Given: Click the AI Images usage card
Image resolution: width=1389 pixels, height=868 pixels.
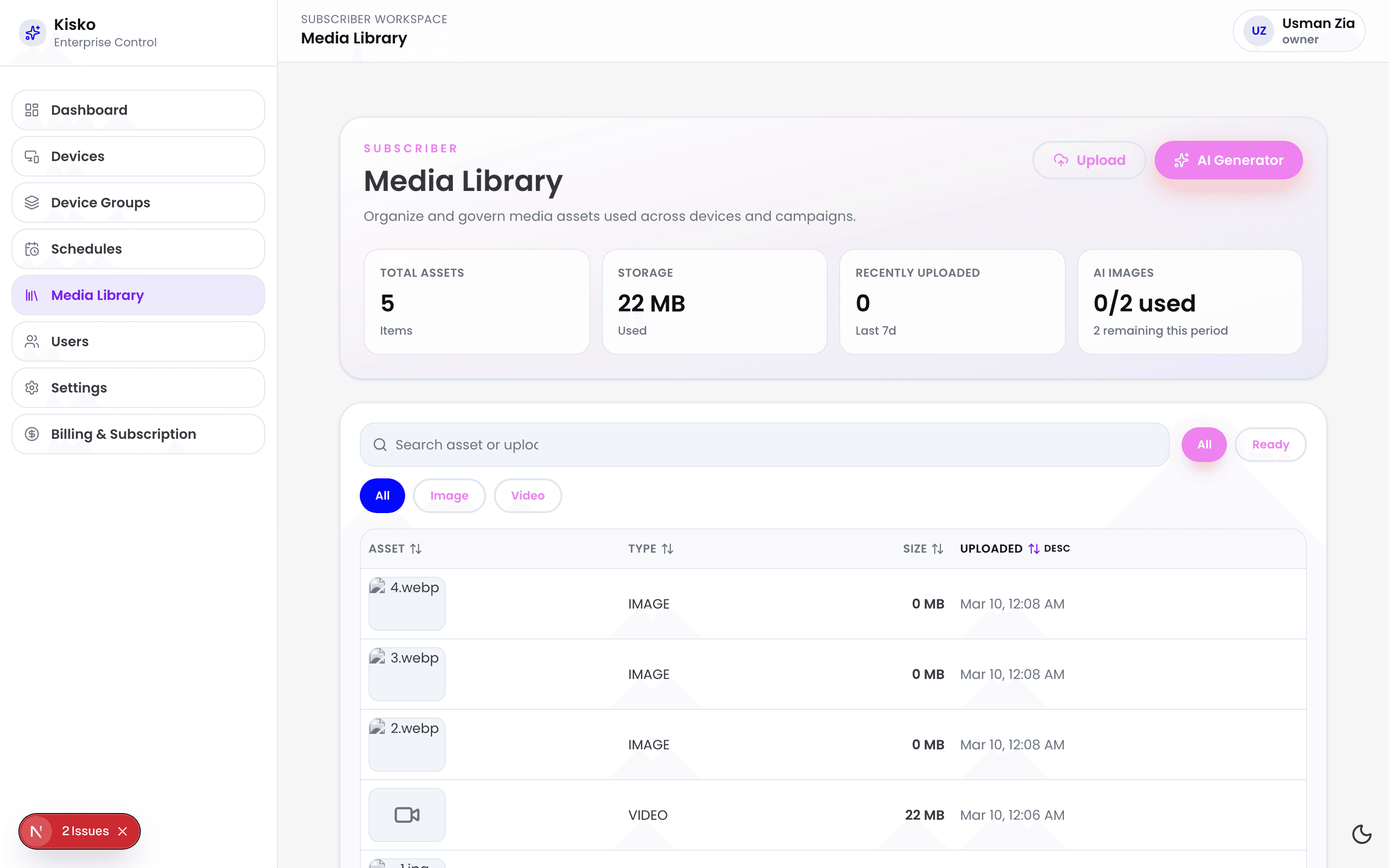Looking at the screenshot, I should (1190, 302).
